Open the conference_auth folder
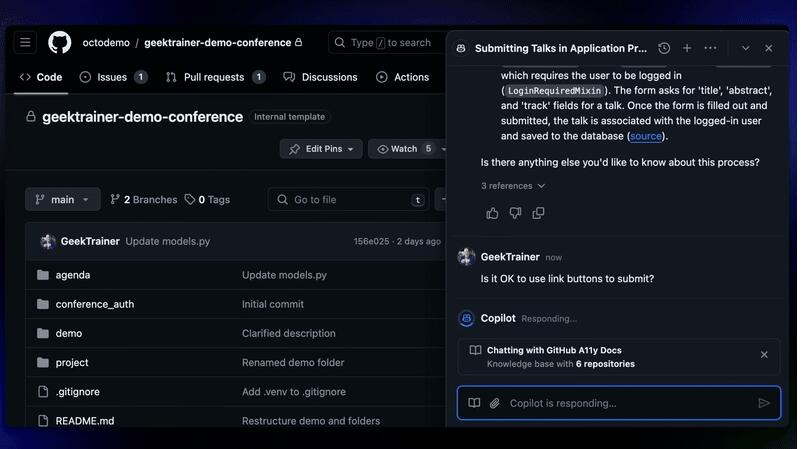 click(x=95, y=304)
